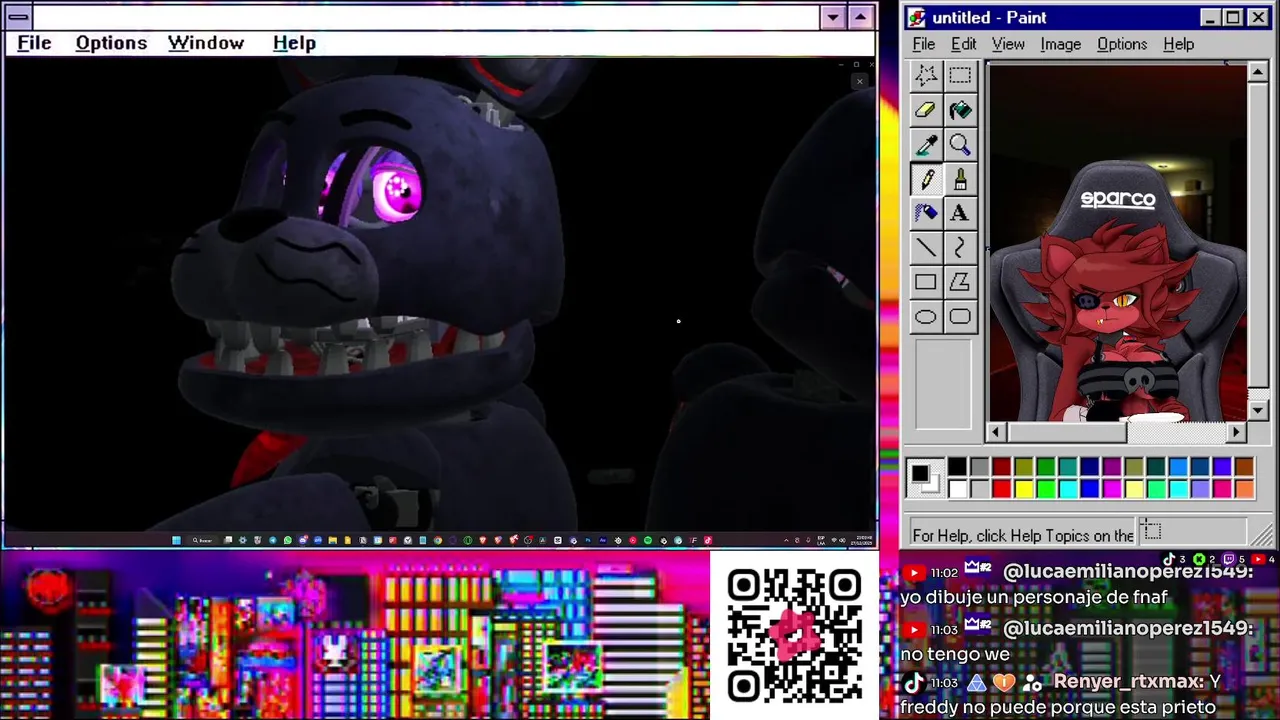This screenshot has width=1280, height=720.
Task: Pick the dark red (maroon) palette swatch
Action: pos(1001,467)
